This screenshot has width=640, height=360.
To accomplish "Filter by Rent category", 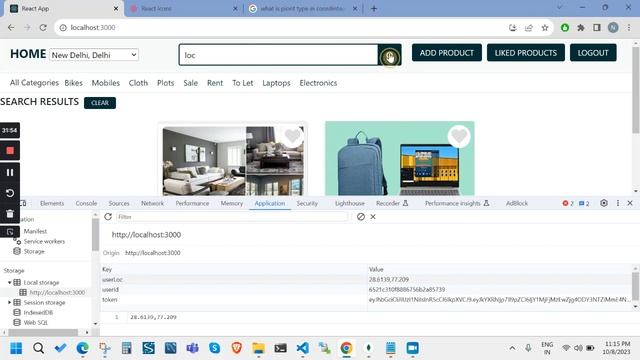I will [x=215, y=83].
